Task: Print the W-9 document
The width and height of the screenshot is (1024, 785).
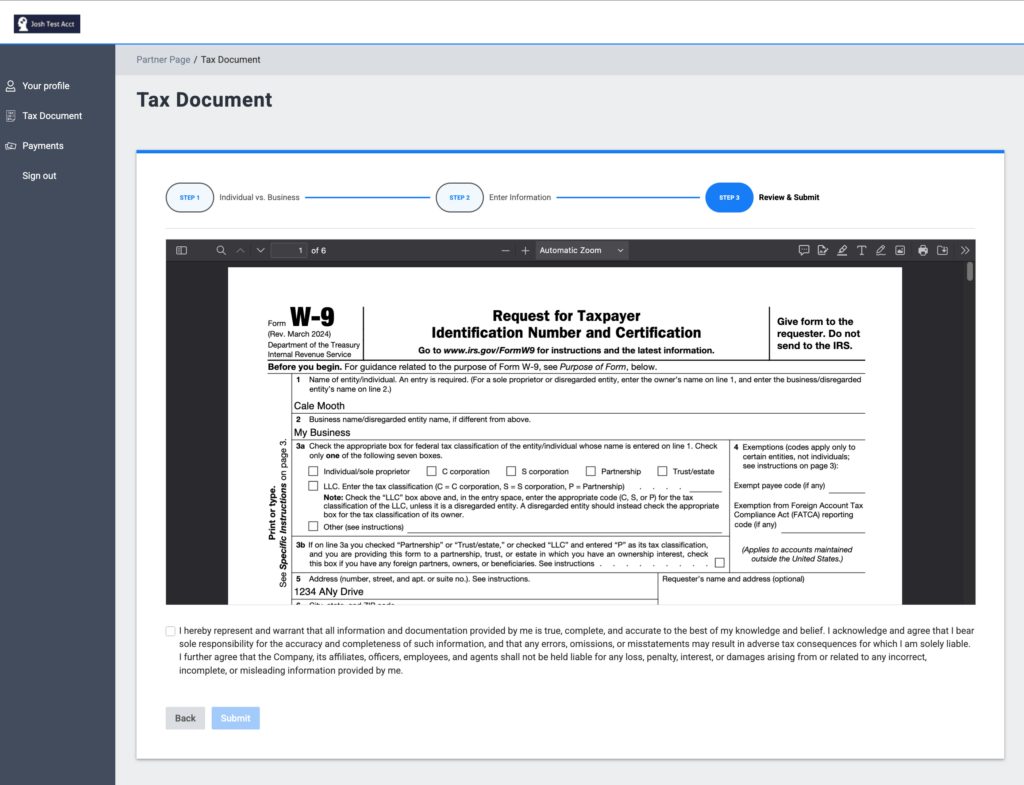Action: [923, 250]
